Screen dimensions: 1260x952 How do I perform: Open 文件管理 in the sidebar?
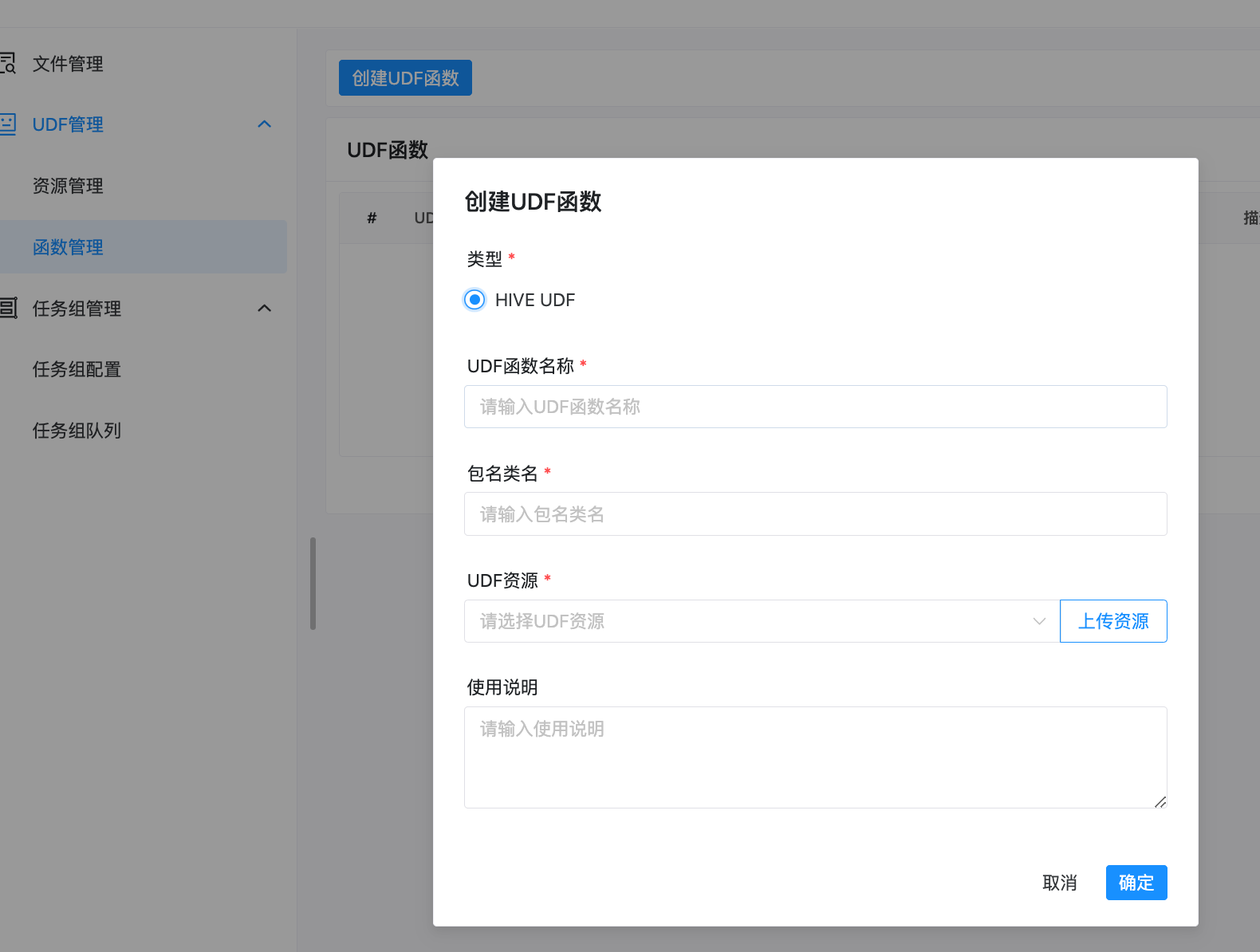(68, 64)
